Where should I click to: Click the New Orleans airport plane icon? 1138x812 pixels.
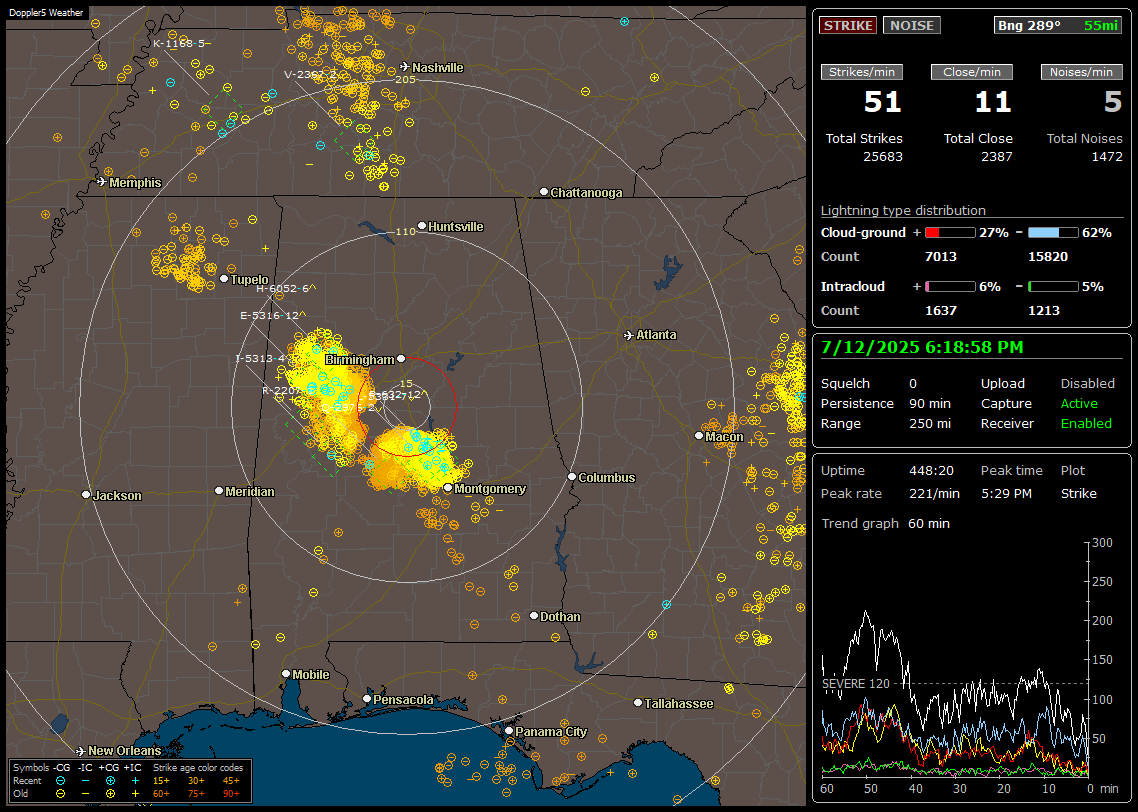tap(81, 750)
